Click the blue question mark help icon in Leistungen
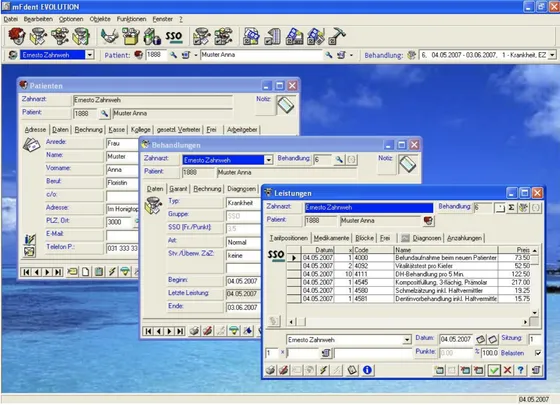This screenshot has height=405, width=560. [x=521, y=370]
